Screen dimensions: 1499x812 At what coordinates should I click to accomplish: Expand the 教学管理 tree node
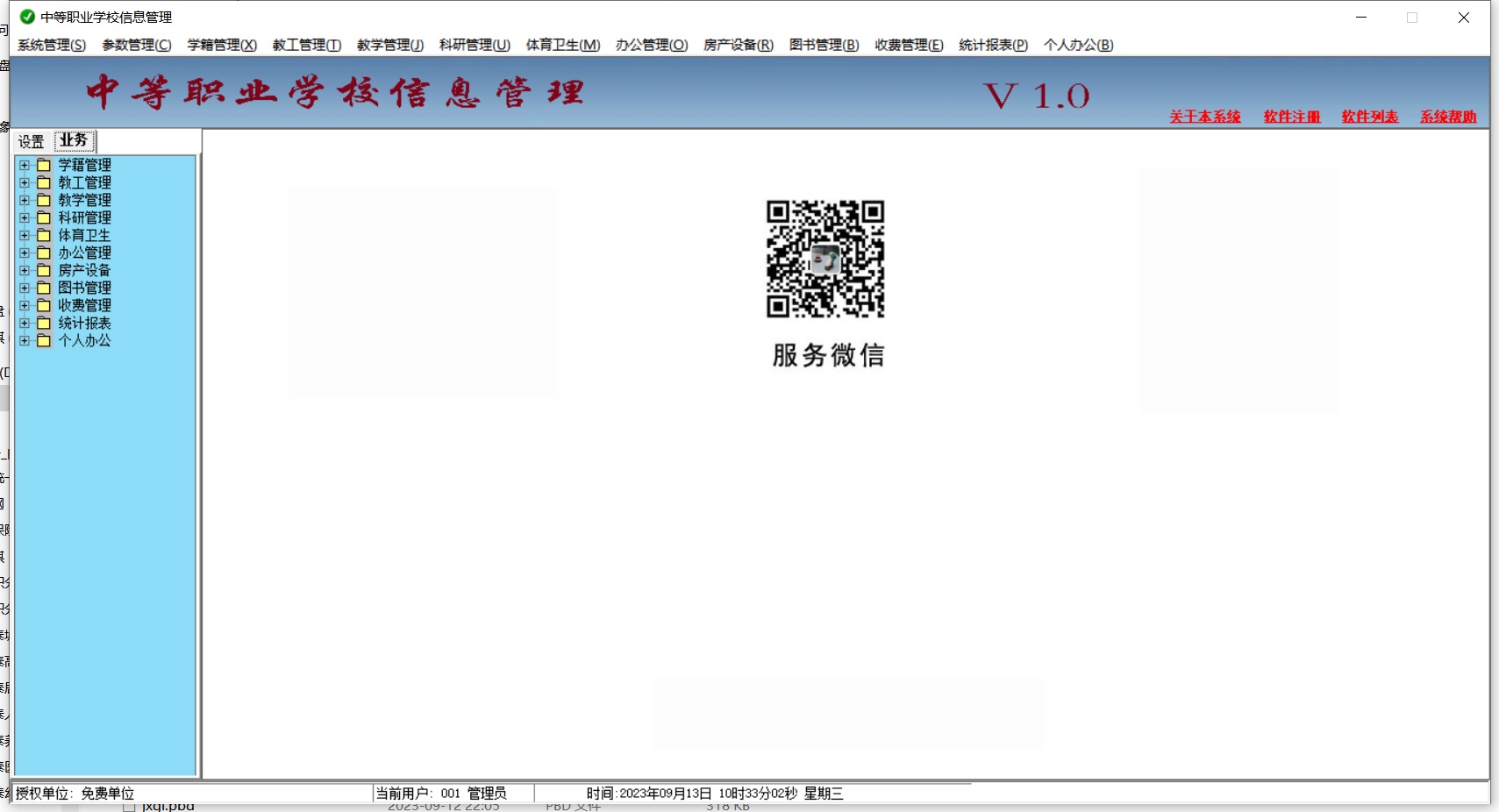click(x=25, y=200)
